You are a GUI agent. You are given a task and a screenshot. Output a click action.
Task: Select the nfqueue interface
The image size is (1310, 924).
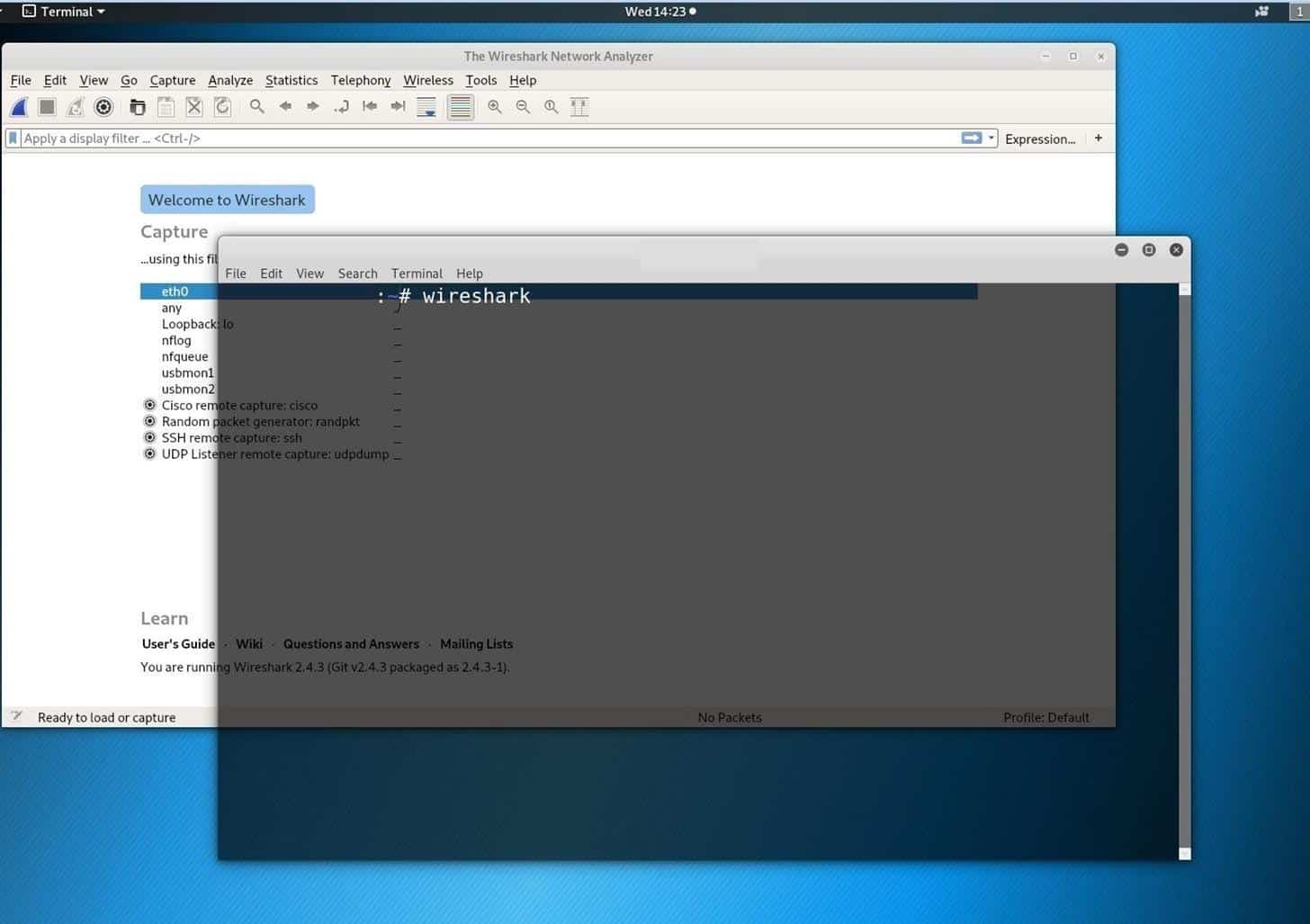point(184,356)
